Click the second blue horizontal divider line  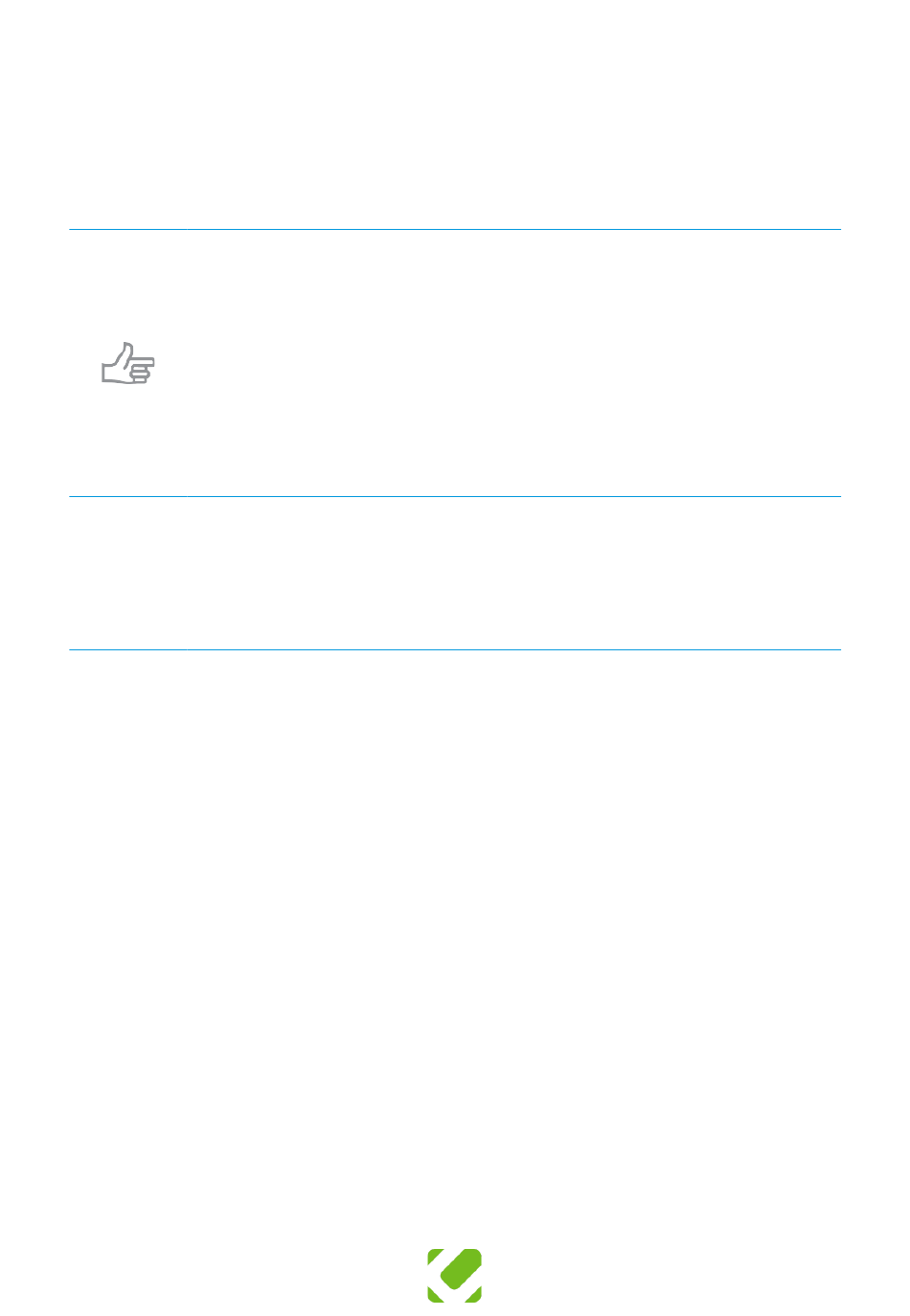[455, 496]
